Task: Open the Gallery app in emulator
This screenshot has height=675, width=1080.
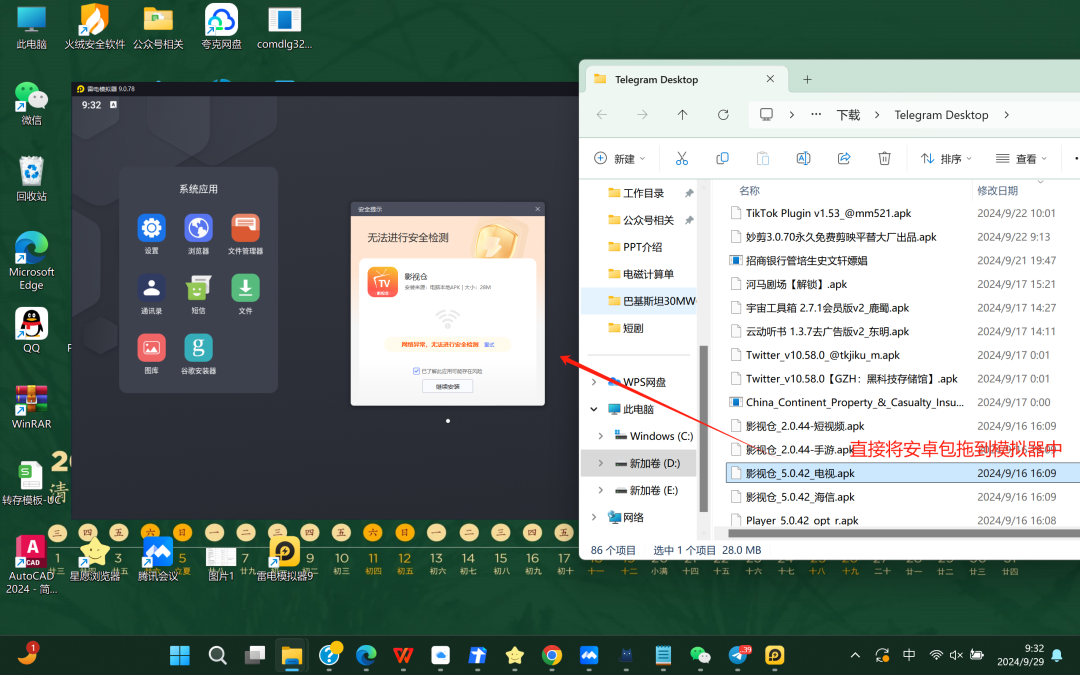Action: [152, 348]
